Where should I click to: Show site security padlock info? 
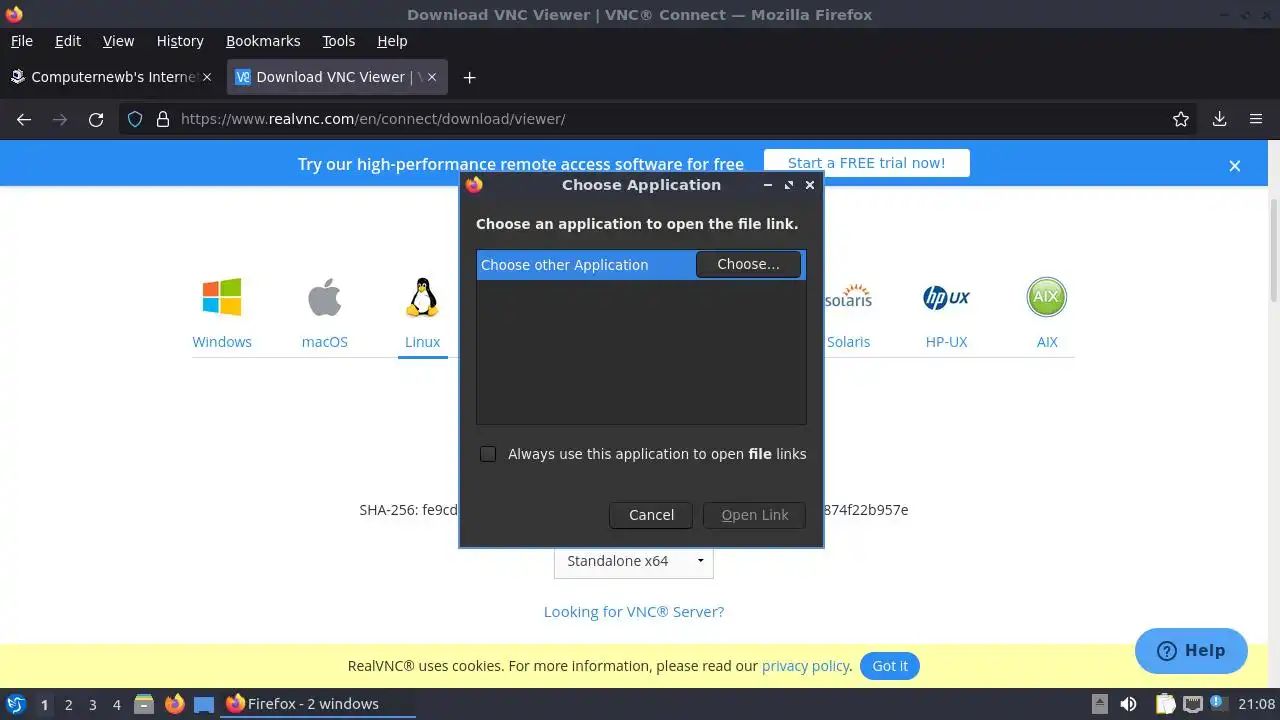pos(163,119)
